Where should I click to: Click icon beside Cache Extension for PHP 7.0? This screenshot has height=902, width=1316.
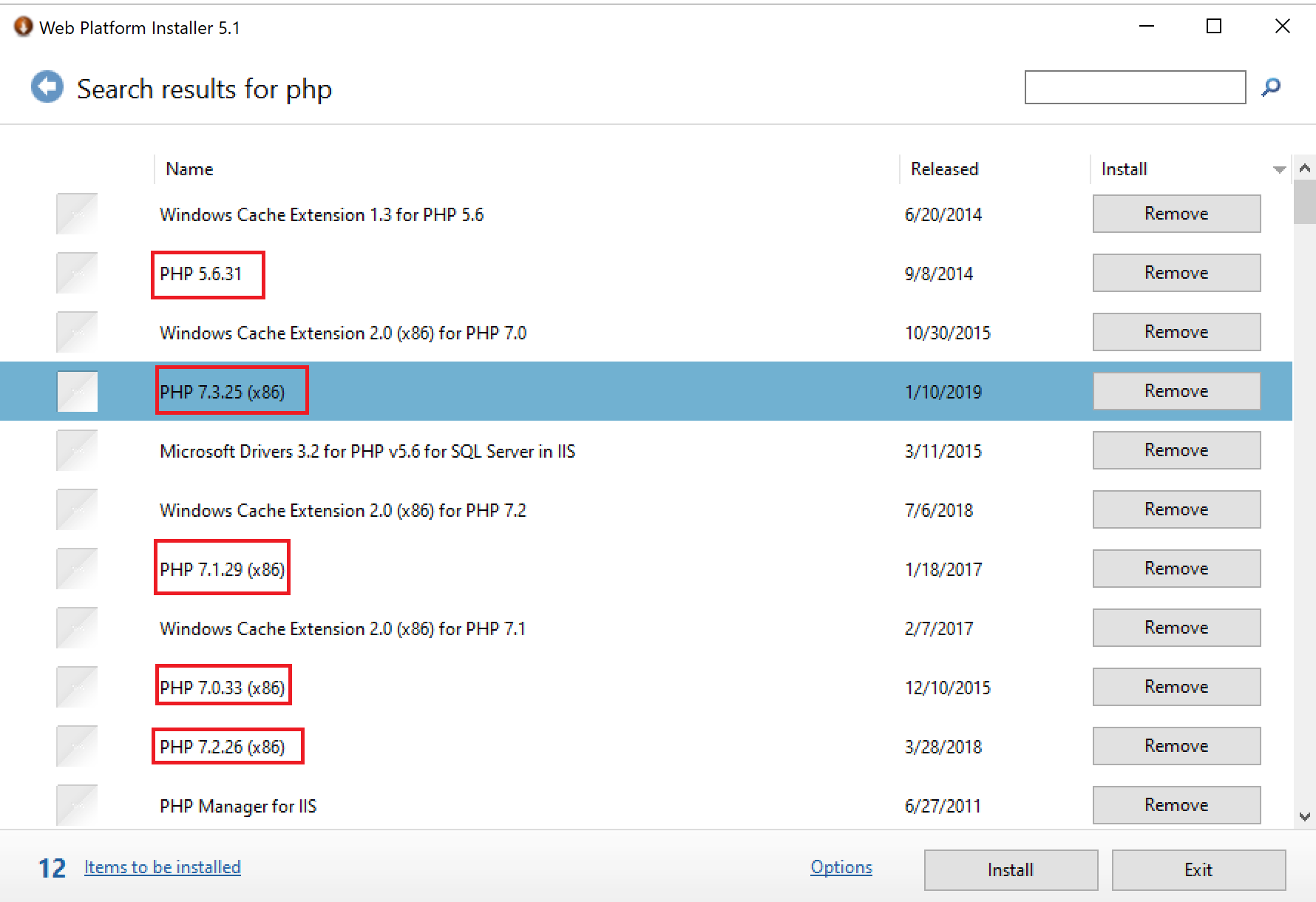coord(77,332)
